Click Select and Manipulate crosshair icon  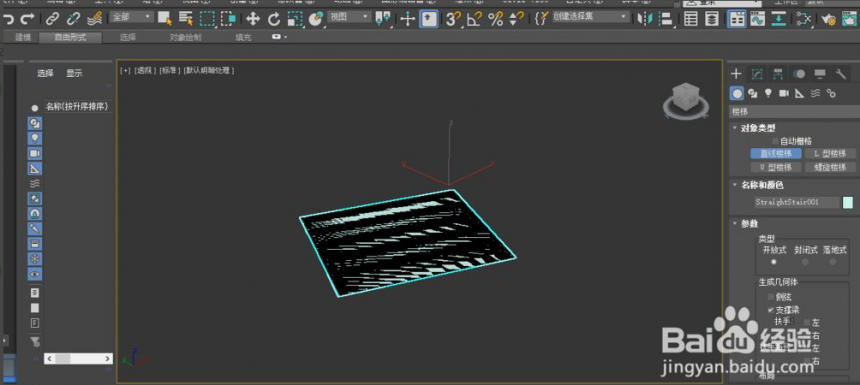coord(407,19)
